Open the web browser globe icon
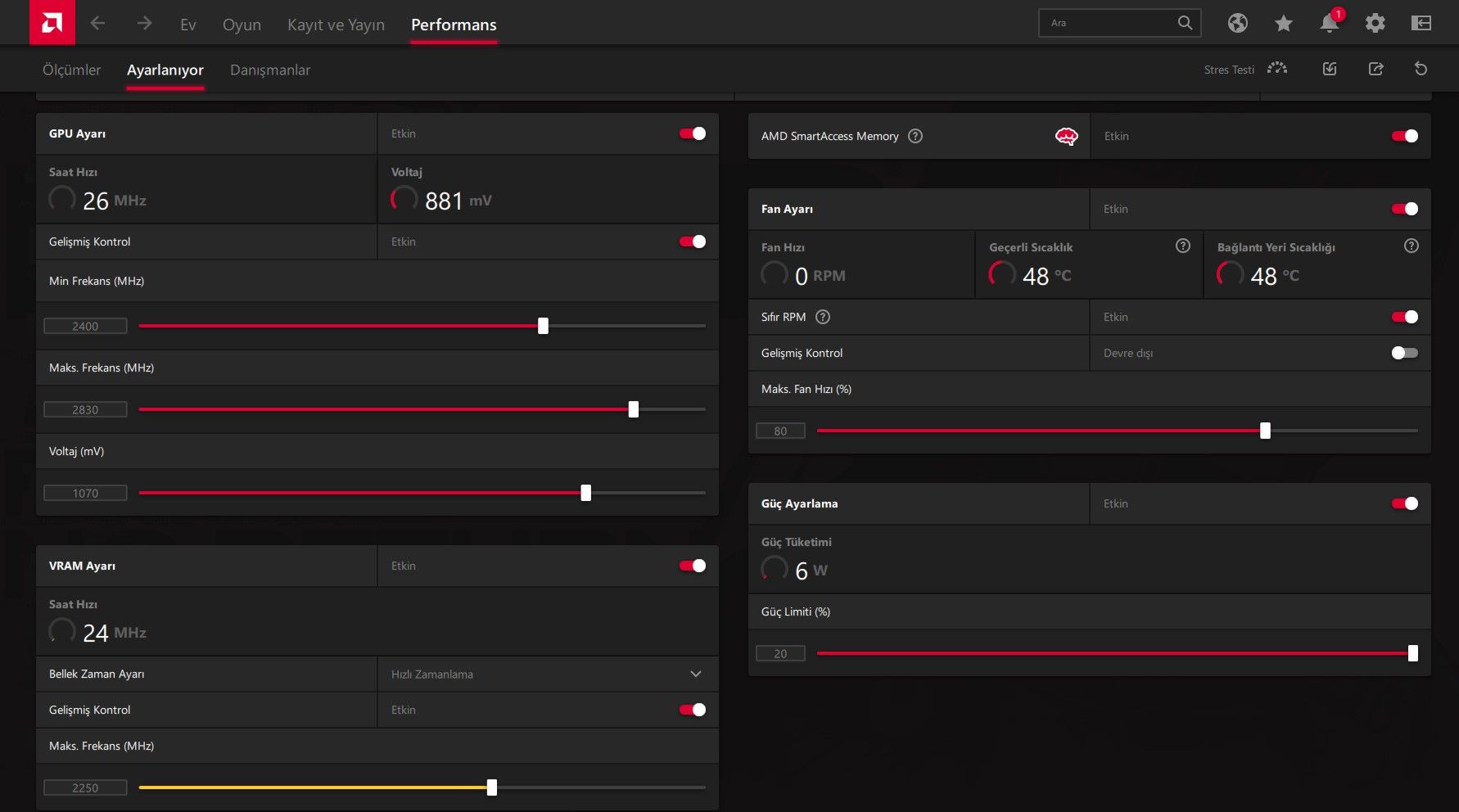Viewport: 1459px width, 812px height. [1237, 23]
